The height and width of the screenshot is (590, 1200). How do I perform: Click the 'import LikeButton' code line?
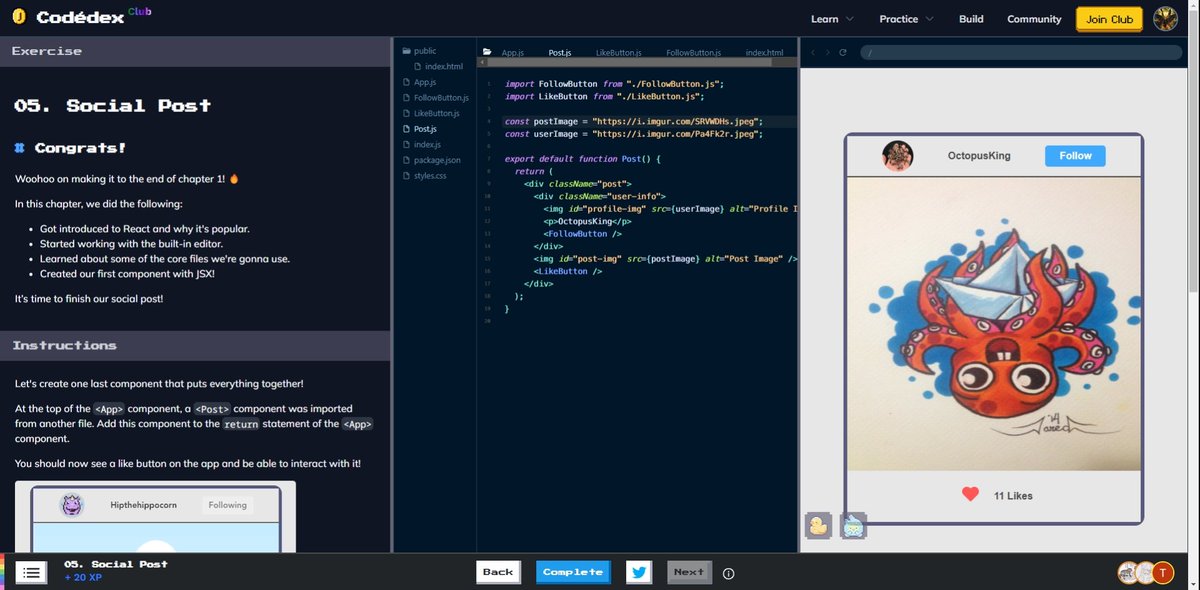click(x=604, y=97)
